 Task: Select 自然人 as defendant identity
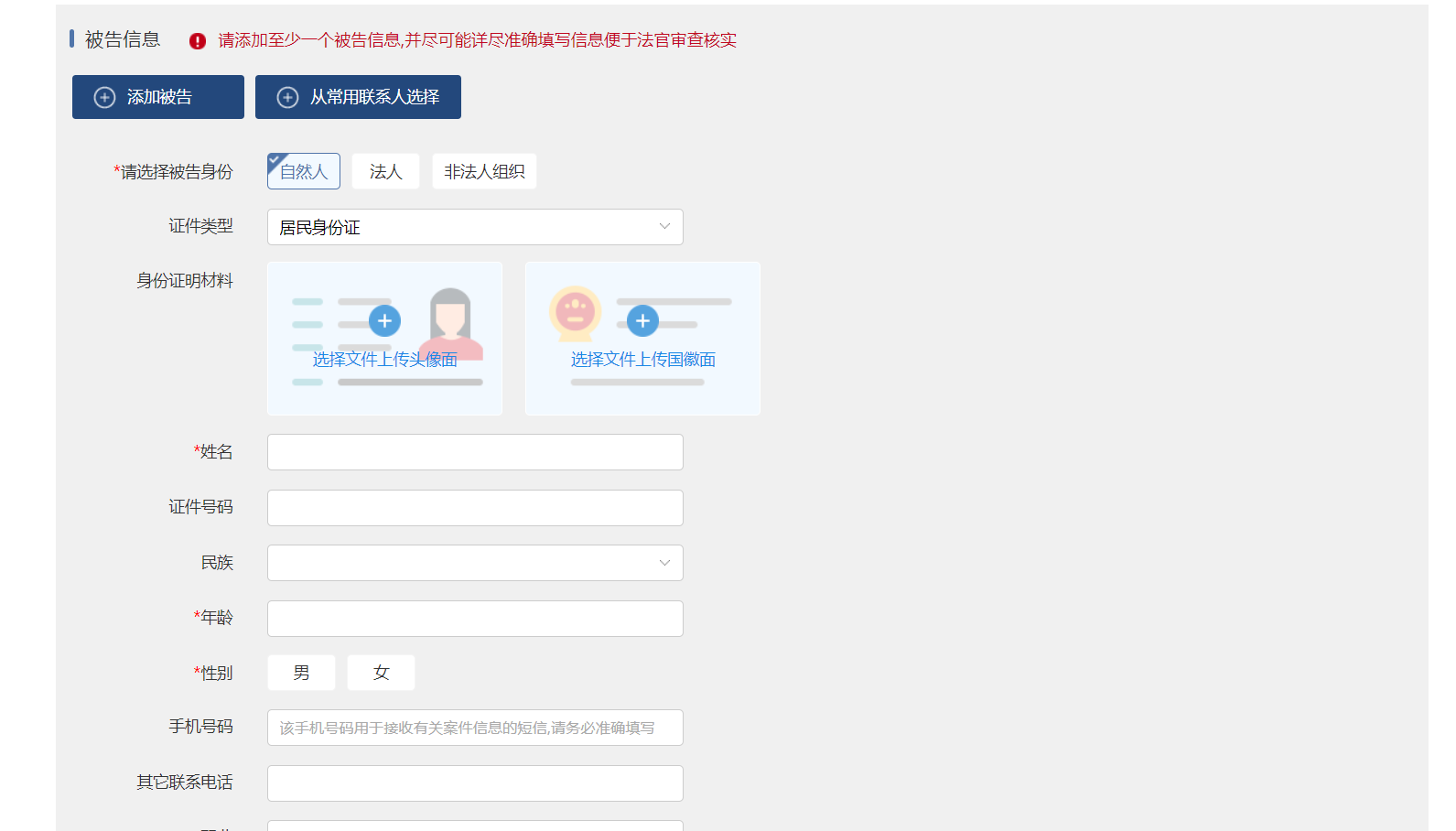click(304, 171)
